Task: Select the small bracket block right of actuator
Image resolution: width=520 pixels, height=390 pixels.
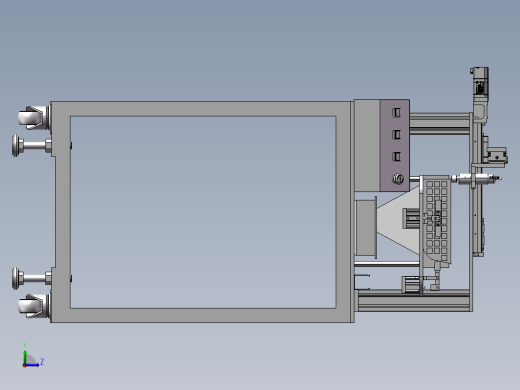Action: pyautogui.click(x=497, y=156)
